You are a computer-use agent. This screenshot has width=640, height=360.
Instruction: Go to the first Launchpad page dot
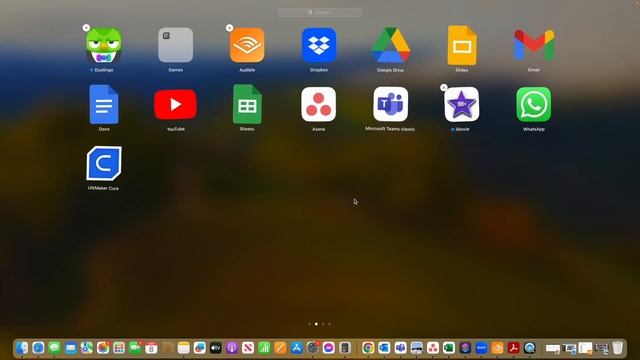pyautogui.click(x=309, y=324)
